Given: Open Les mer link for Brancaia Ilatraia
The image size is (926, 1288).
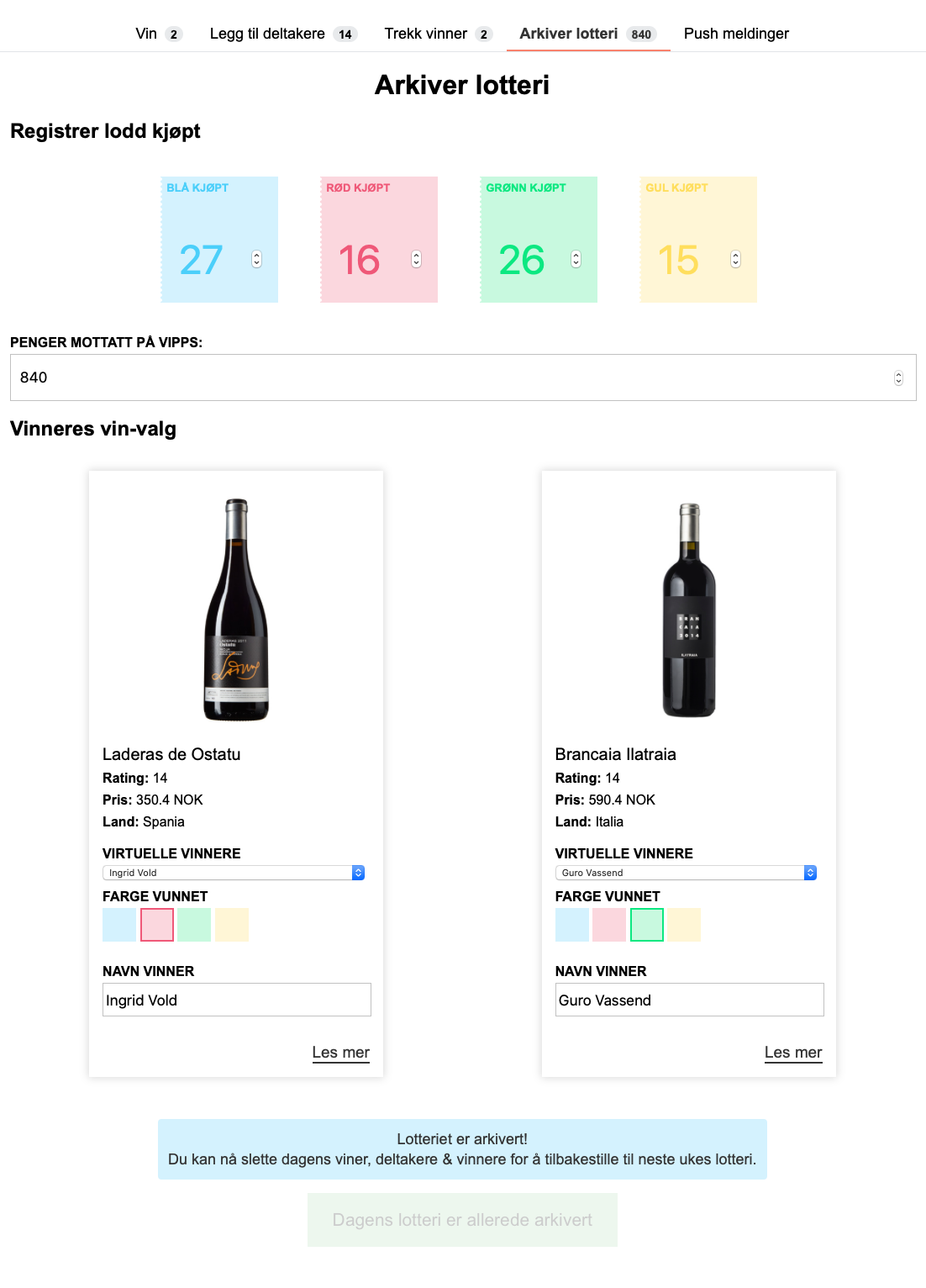Looking at the screenshot, I should 793,1053.
